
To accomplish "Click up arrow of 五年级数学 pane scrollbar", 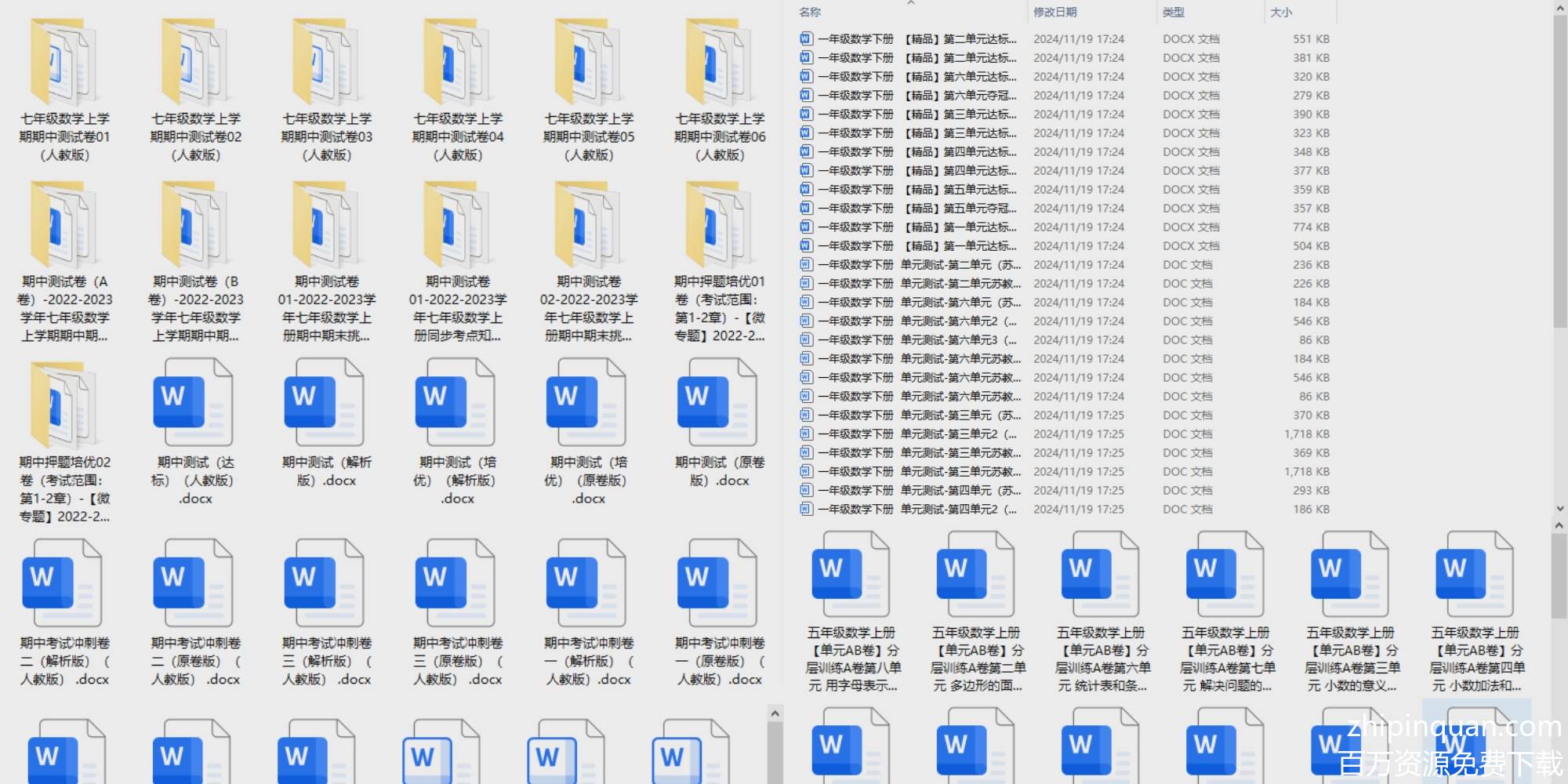I will point(1559,526).
